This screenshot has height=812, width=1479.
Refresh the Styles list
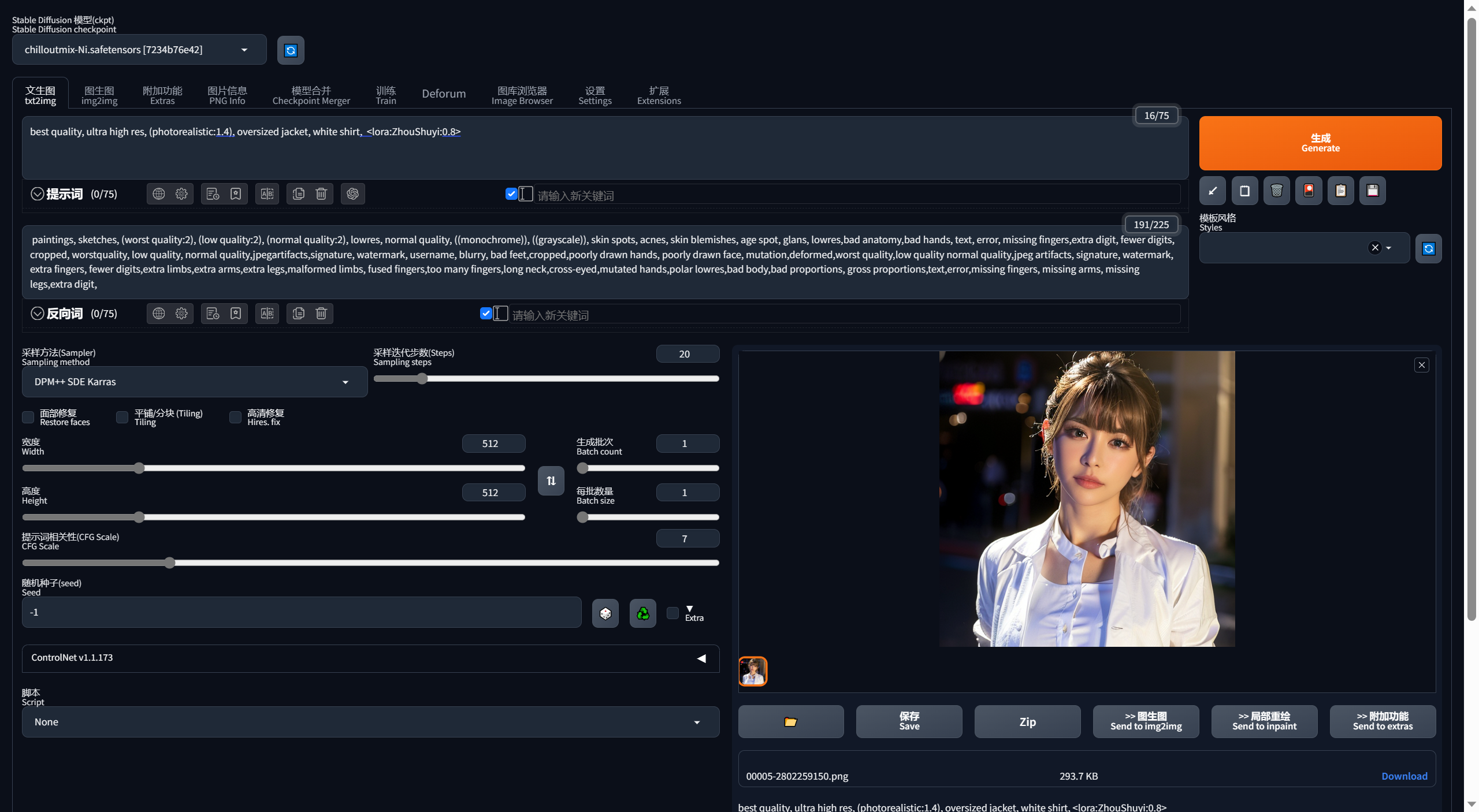[x=1429, y=249]
